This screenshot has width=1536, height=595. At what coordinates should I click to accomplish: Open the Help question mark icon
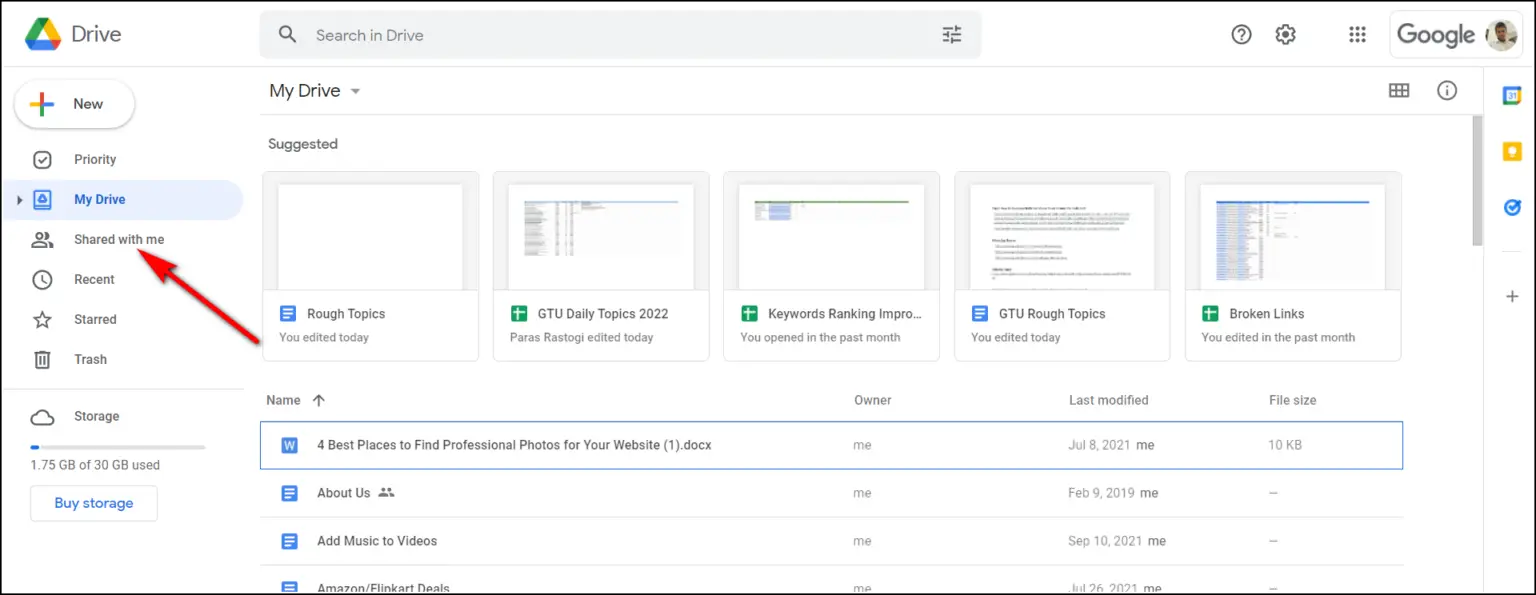click(x=1241, y=35)
